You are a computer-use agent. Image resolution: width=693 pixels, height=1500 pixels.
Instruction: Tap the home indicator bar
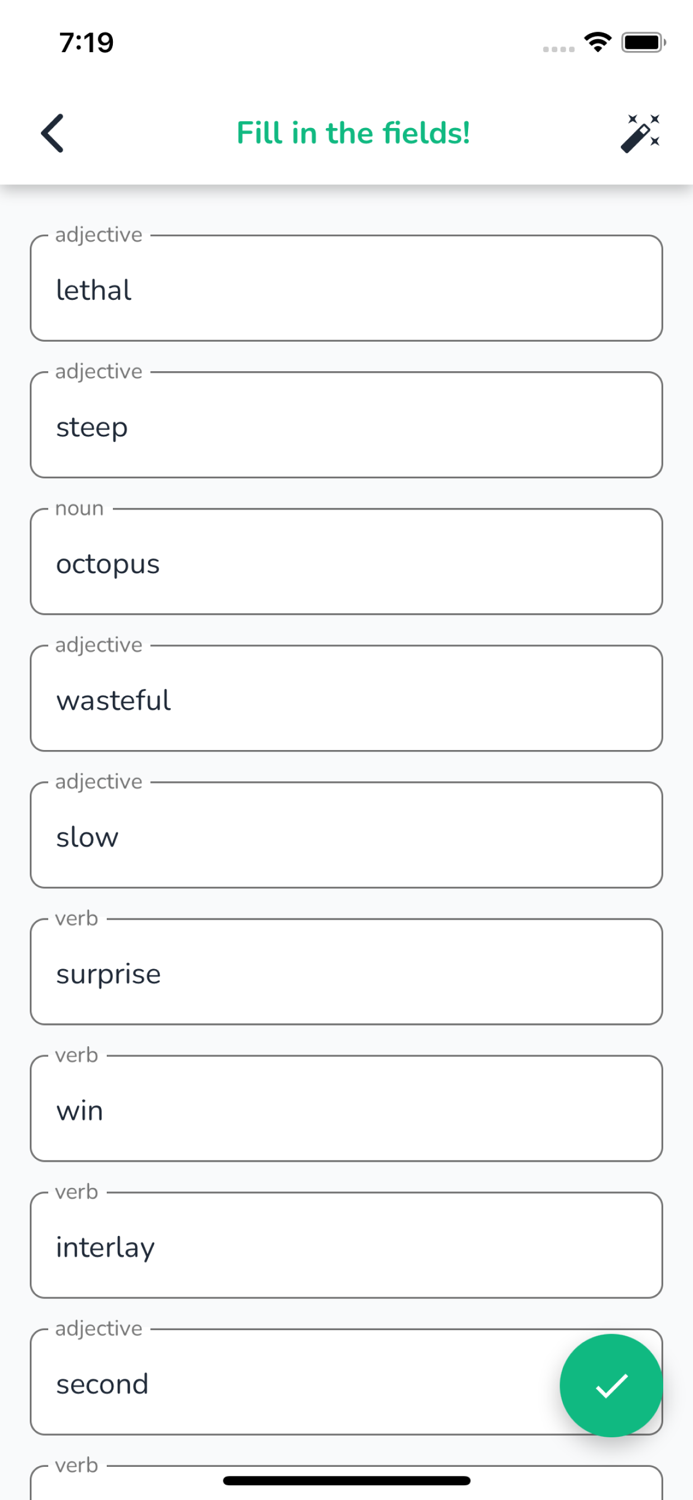tap(346, 1480)
